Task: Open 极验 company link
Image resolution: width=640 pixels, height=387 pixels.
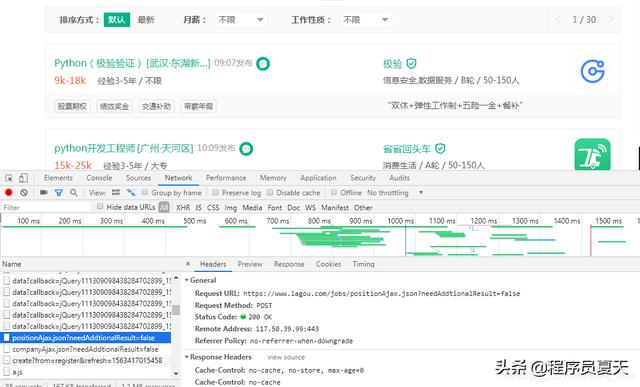Action: tap(393, 64)
